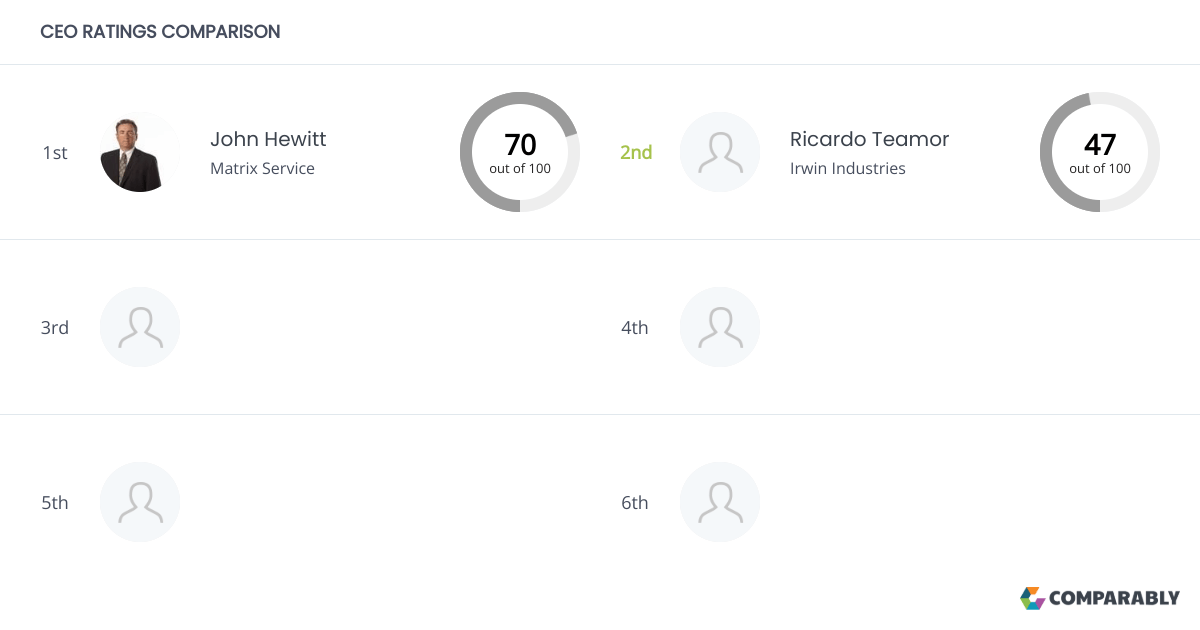This screenshot has width=1200, height=630.
Task: Click Ricardo Teamor's placeholder avatar icon
Action: click(x=720, y=152)
